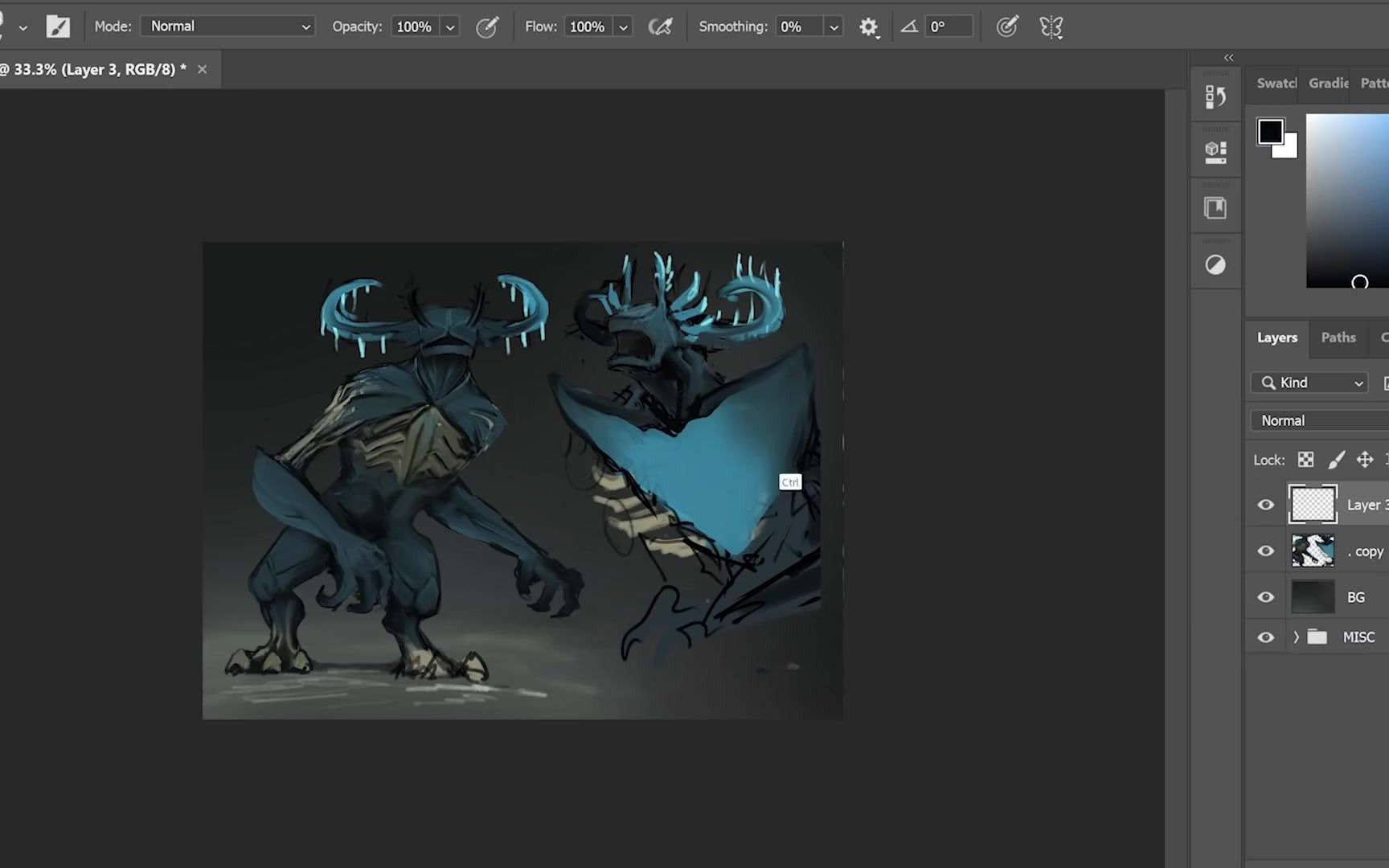Open the brush Mode dropdown
The width and height of the screenshot is (1389, 868).
(x=228, y=27)
